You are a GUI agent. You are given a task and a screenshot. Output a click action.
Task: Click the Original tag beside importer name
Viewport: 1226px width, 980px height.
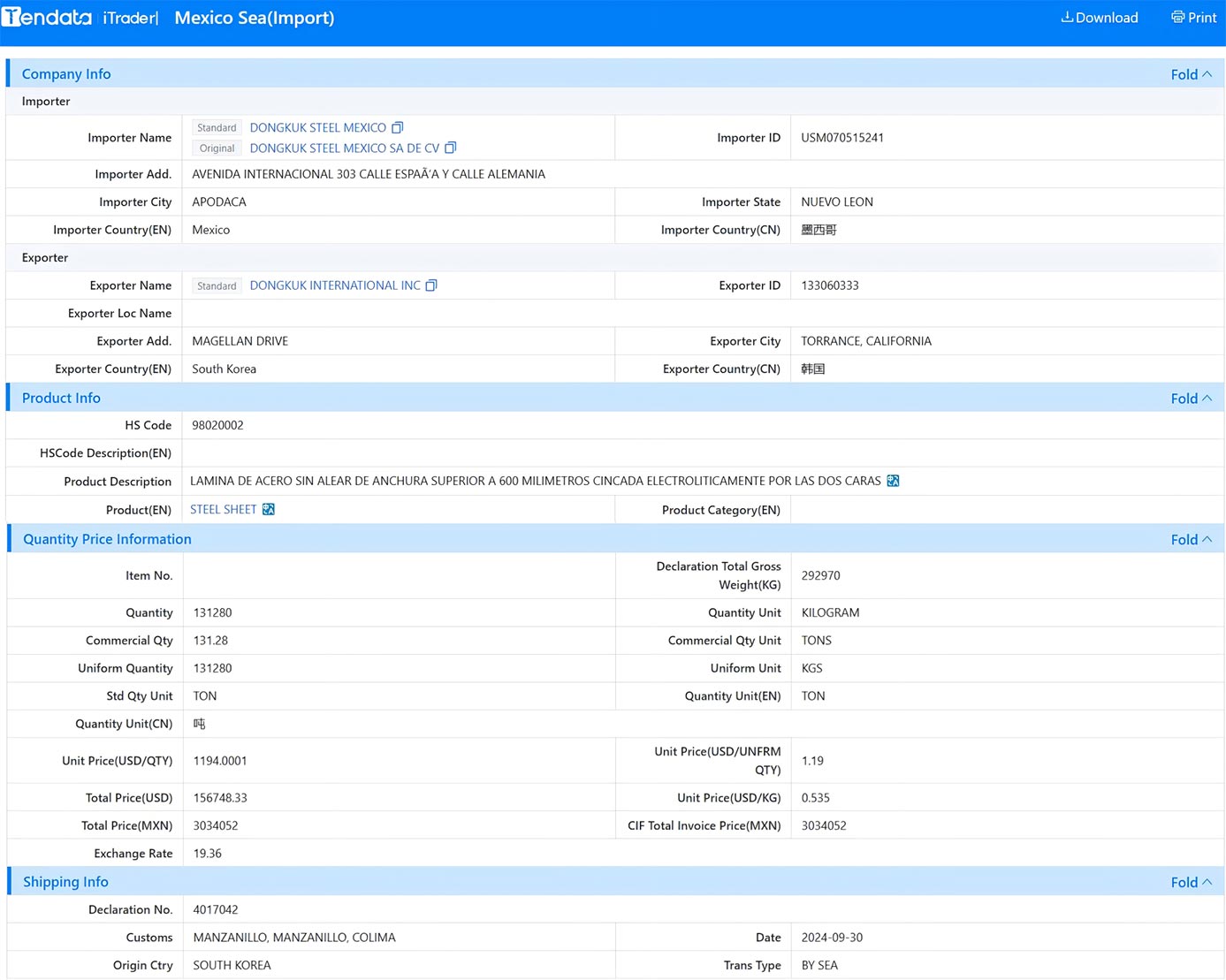[x=217, y=148]
